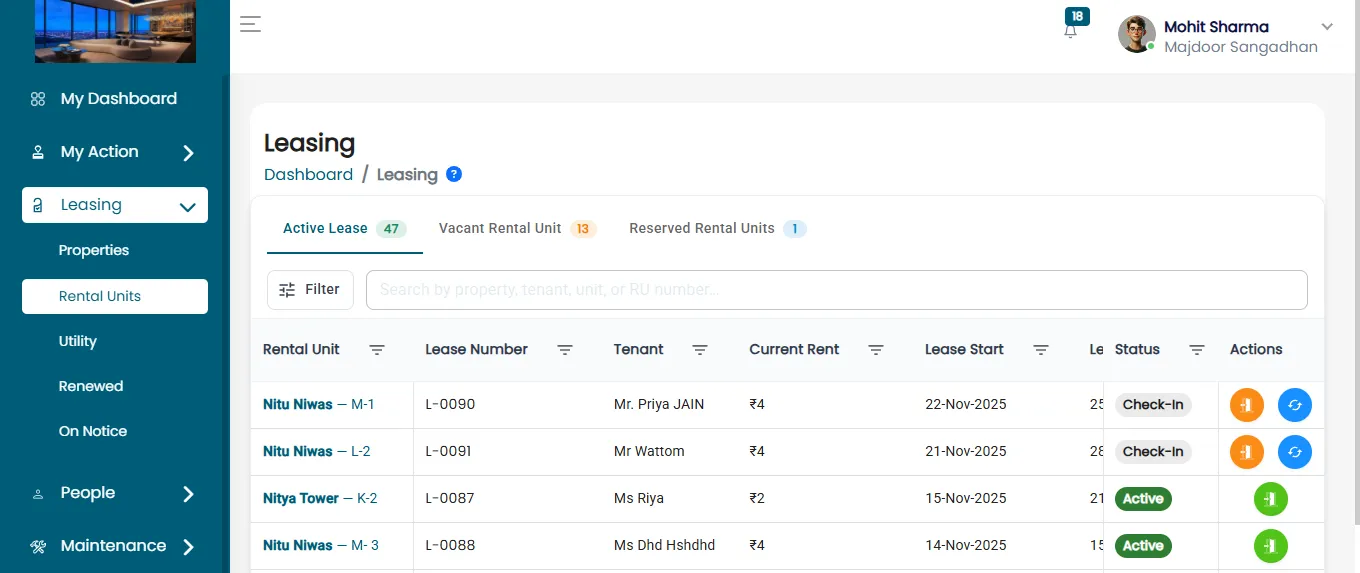Viewport: 1360px width, 573px height.
Task: Click lease start date 22-Nov-2025
Action: [x=966, y=404]
